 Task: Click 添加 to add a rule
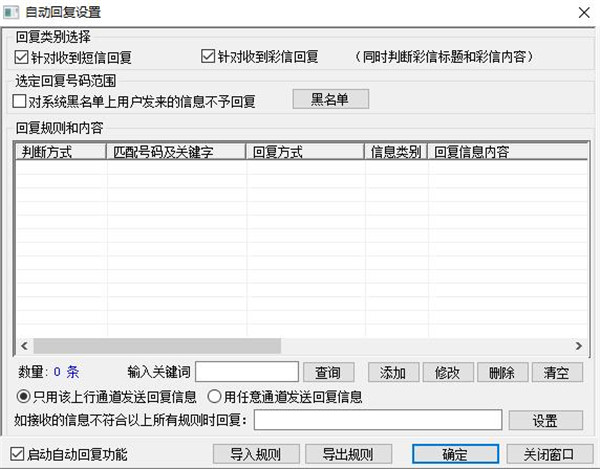coord(393,373)
